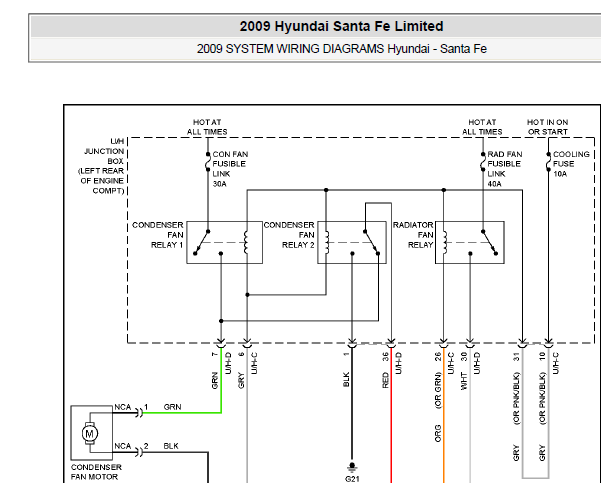Click the orange ORG wire at pin 26
The height and width of the screenshot is (483, 601).
pyautogui.click(x=443, y=414)
